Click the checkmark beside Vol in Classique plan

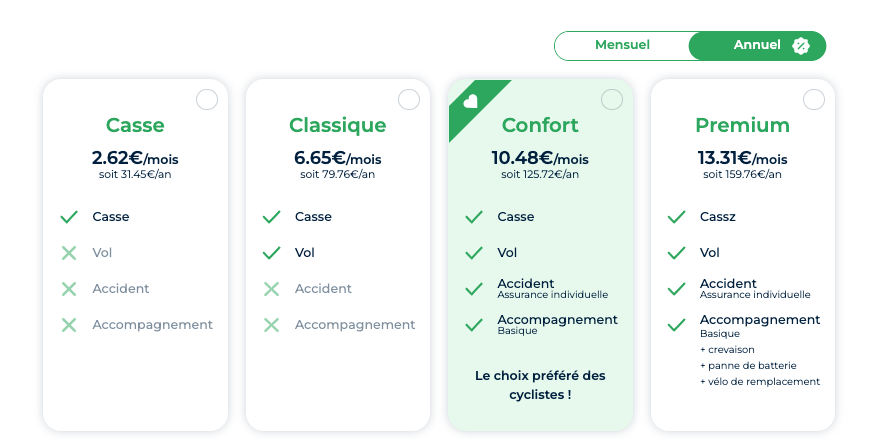click(272, 253)
